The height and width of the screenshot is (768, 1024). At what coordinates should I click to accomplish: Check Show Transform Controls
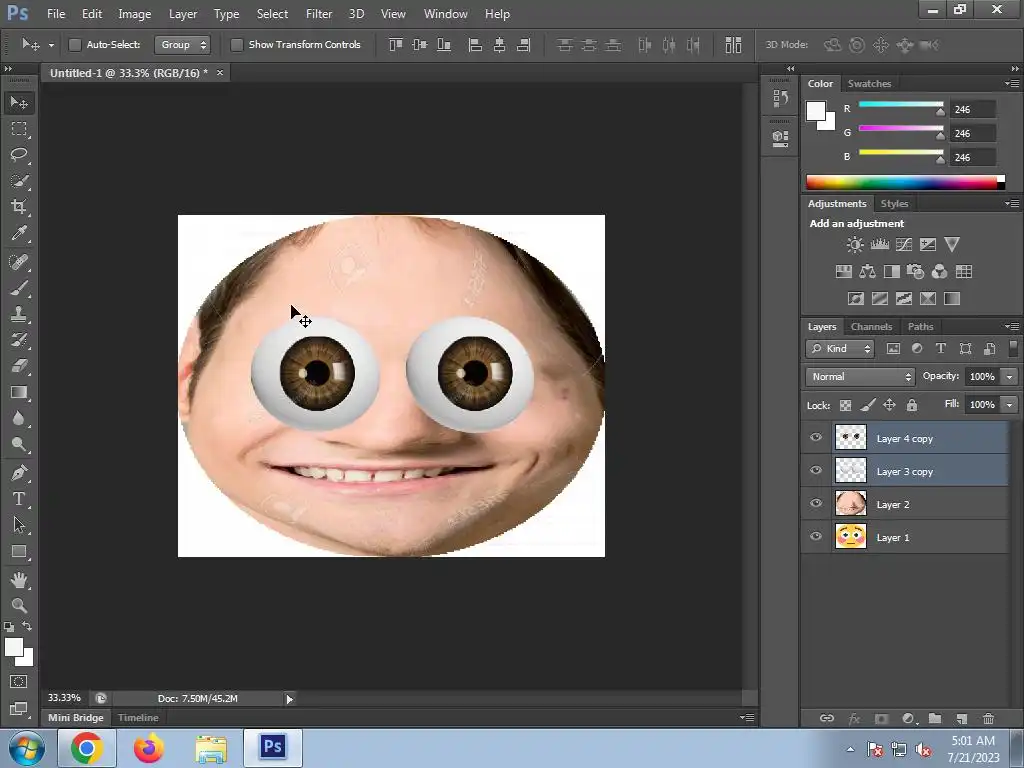tap(237, 45)
